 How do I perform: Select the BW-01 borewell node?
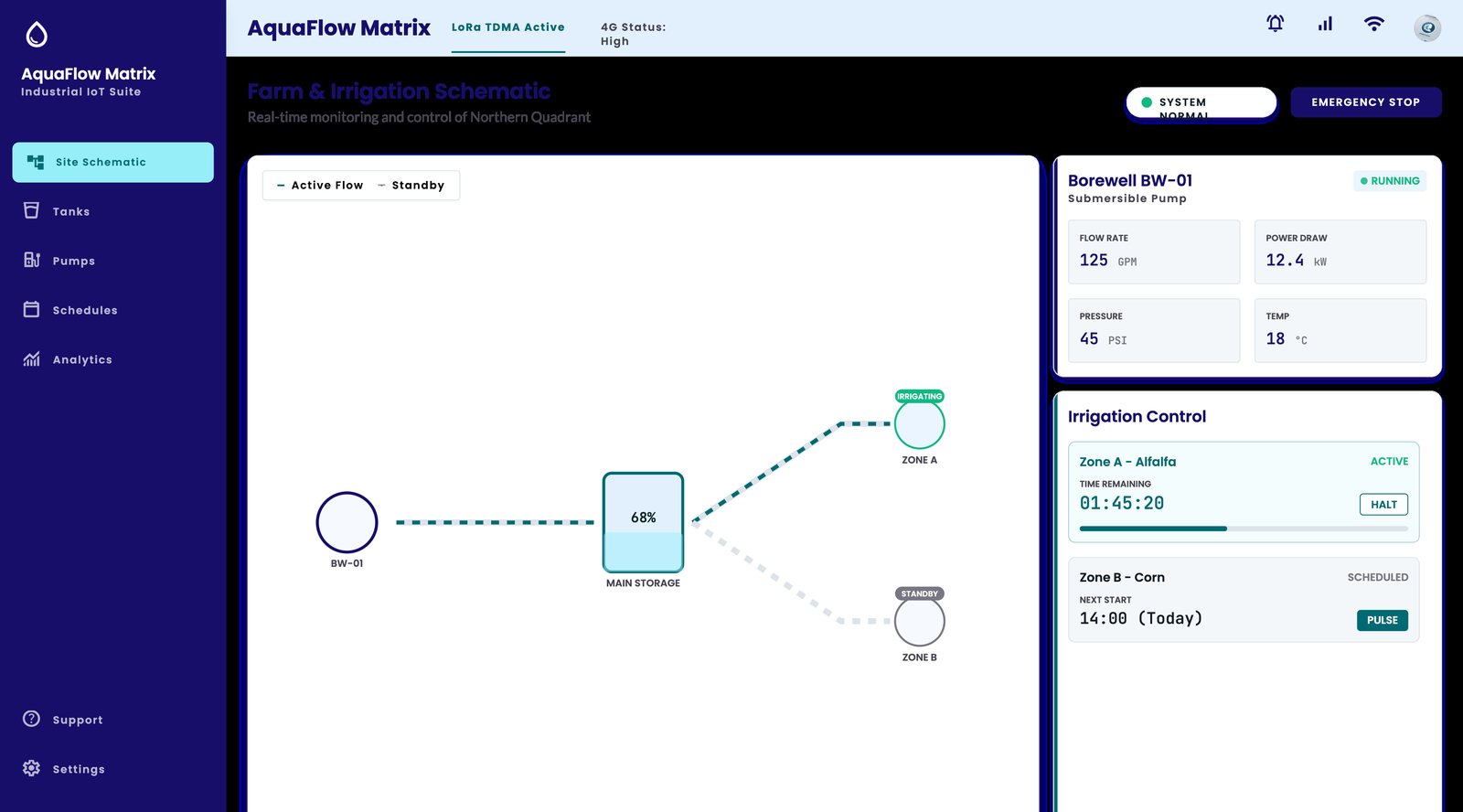click(x=347, y=522)
